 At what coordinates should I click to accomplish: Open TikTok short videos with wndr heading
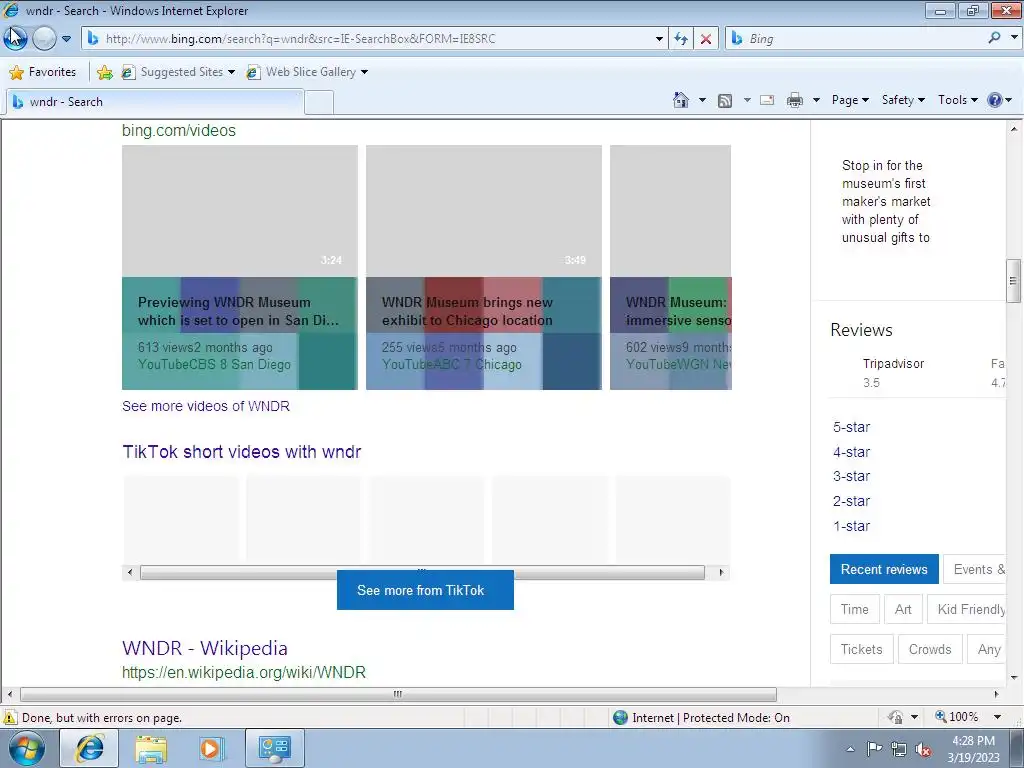pyautogui.click(x=242, y=452)
